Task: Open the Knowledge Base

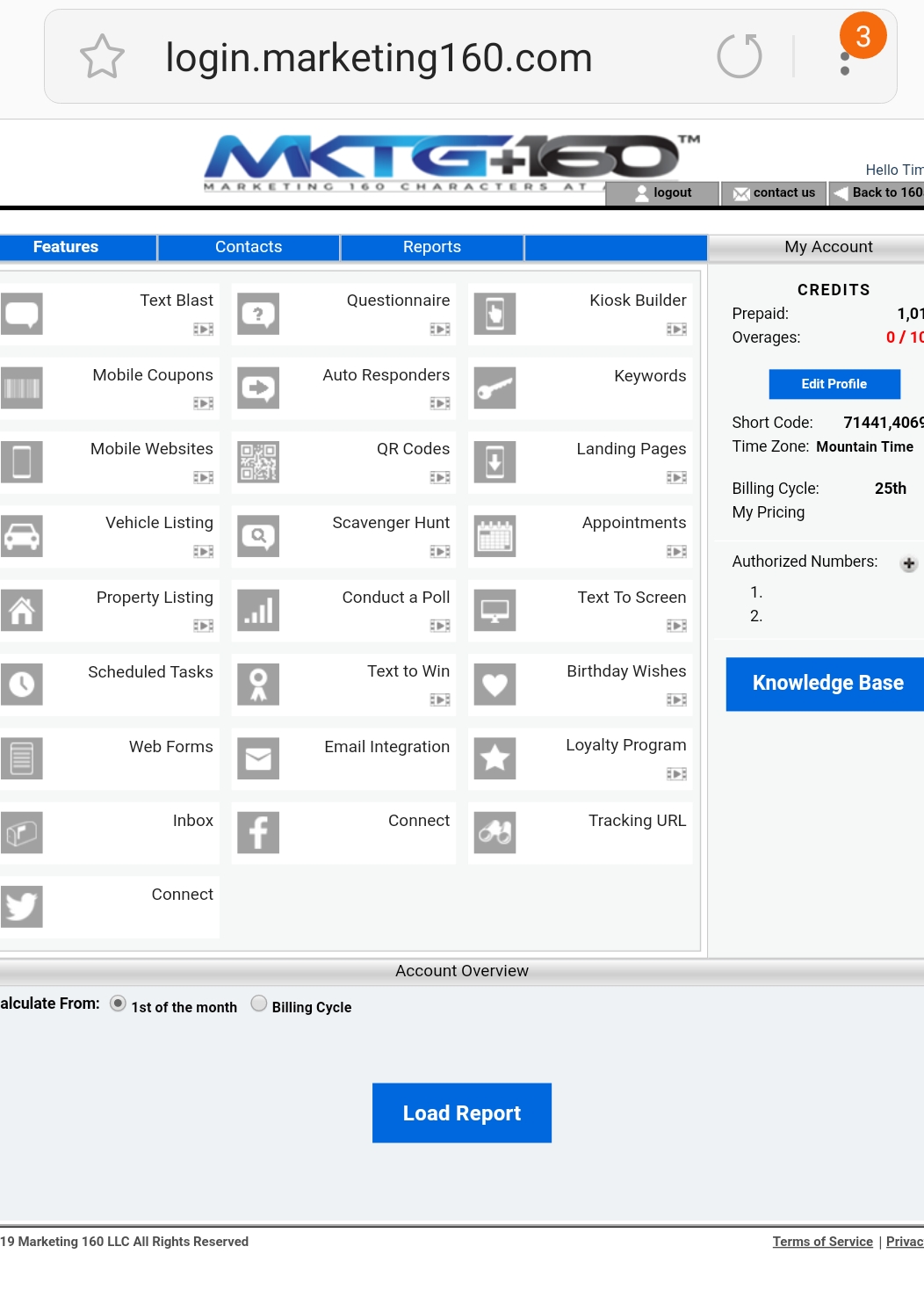Action: (825, 684)
